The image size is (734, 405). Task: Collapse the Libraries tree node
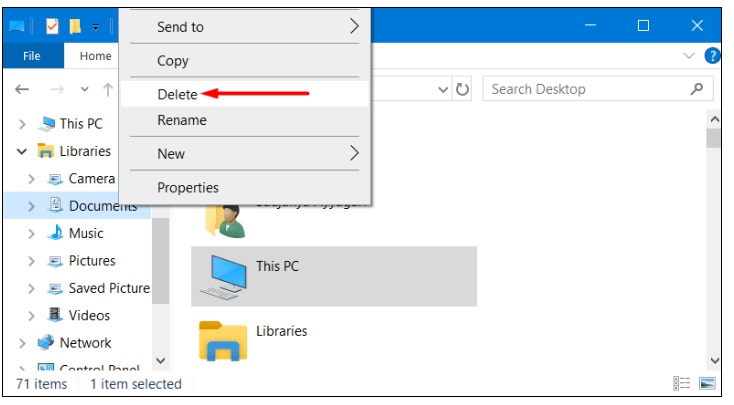click(x=22, y=151)
